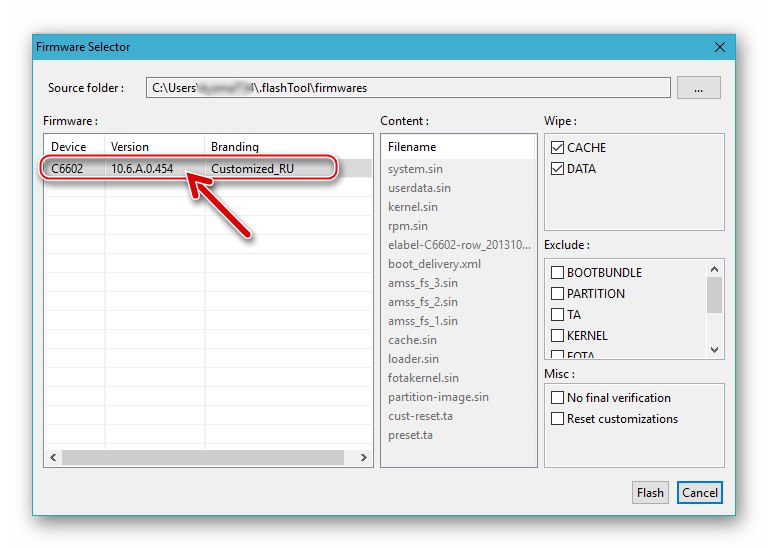Select rpm.sin in content list
Viewport: 768px width, 548px height.
(408, 226)
